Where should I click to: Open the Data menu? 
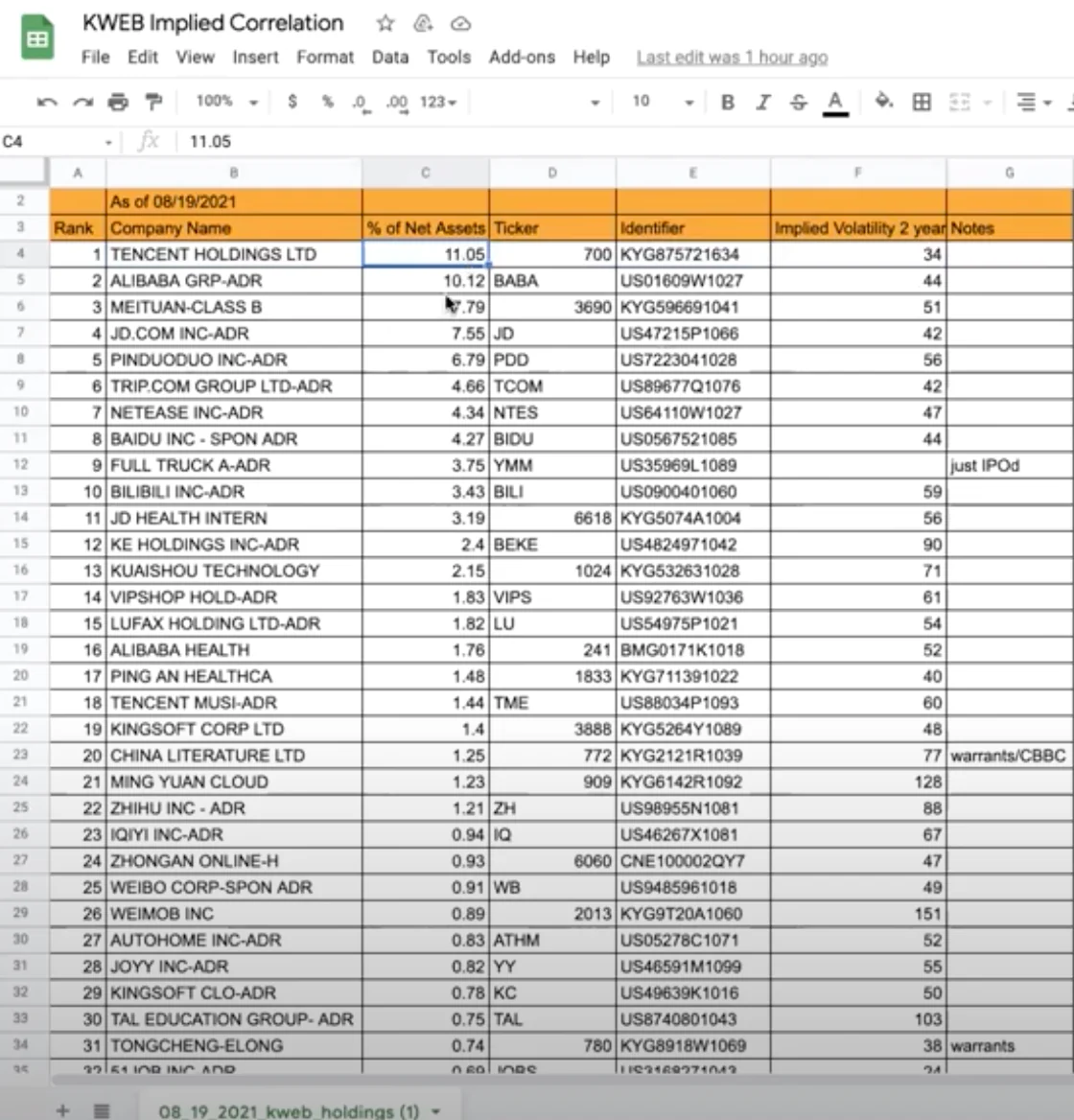coord(390,58)
